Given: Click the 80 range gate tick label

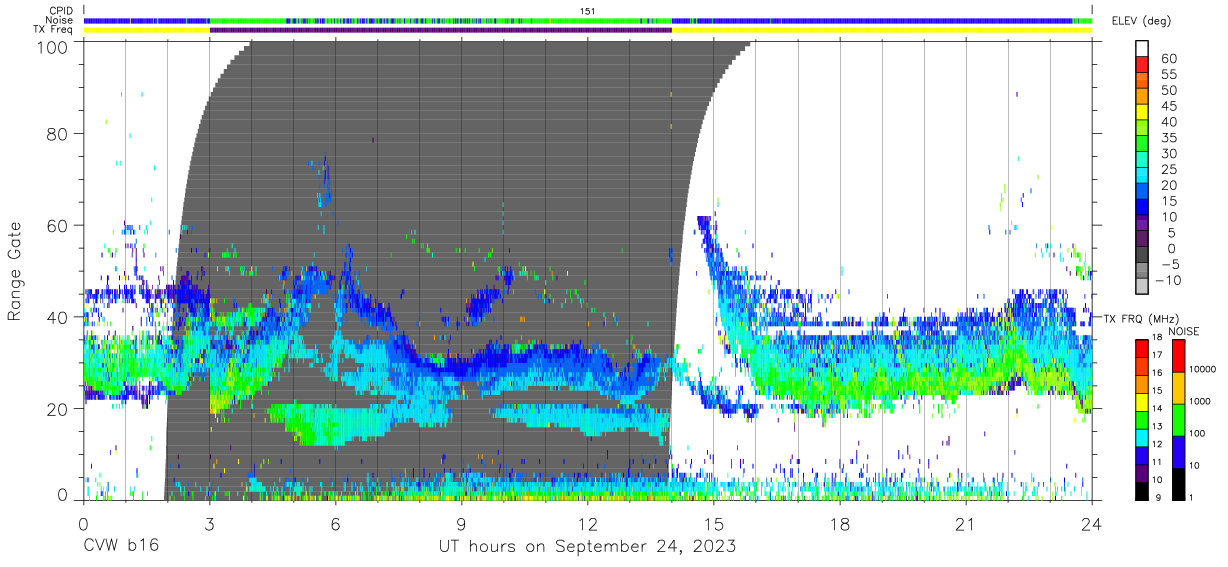Looking at the screenshot, I should 58,133.
